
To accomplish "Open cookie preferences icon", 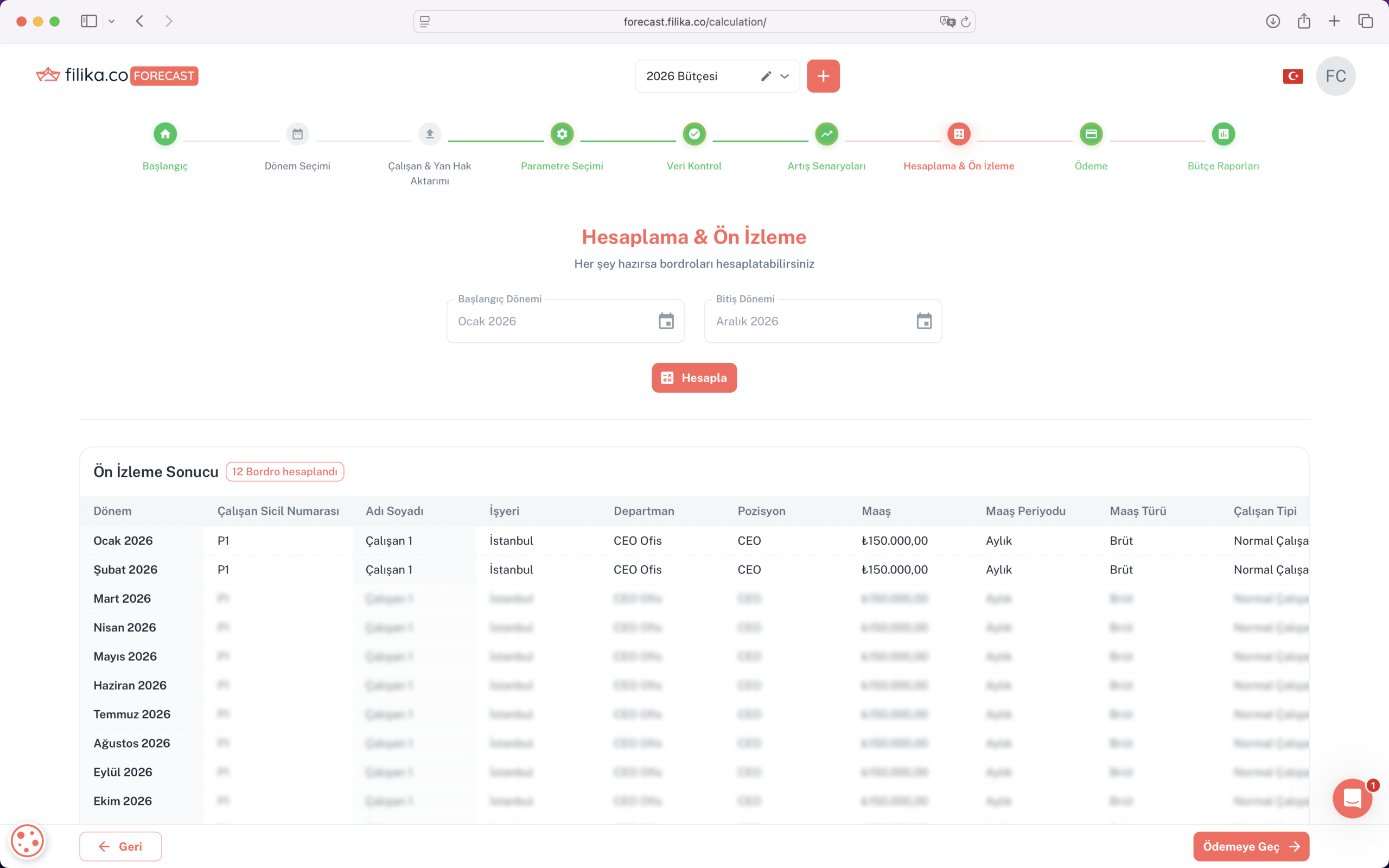I will coord(27,841).
